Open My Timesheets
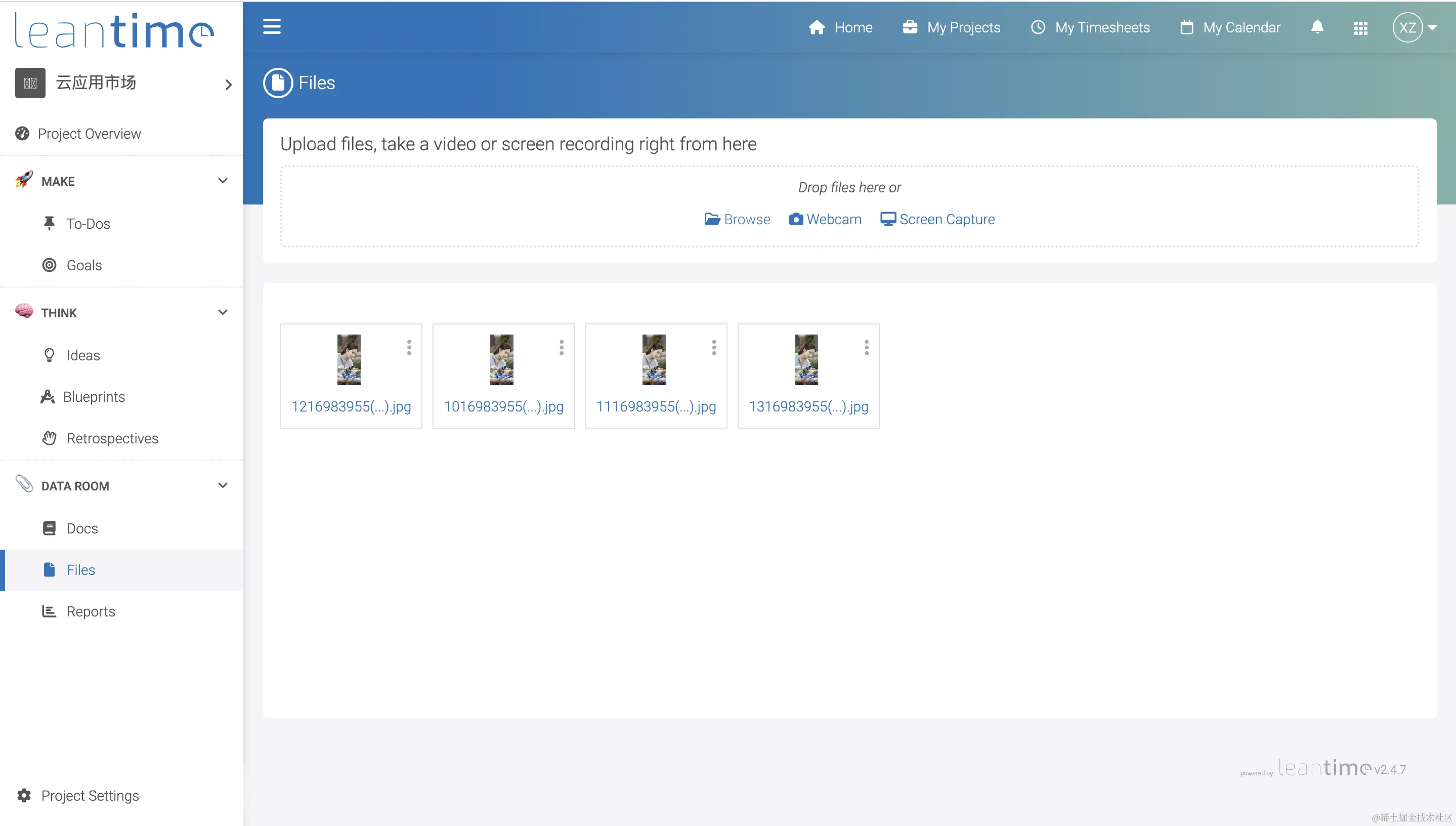The height and width of the screenshot is (826, 1456). (1090, 27)
